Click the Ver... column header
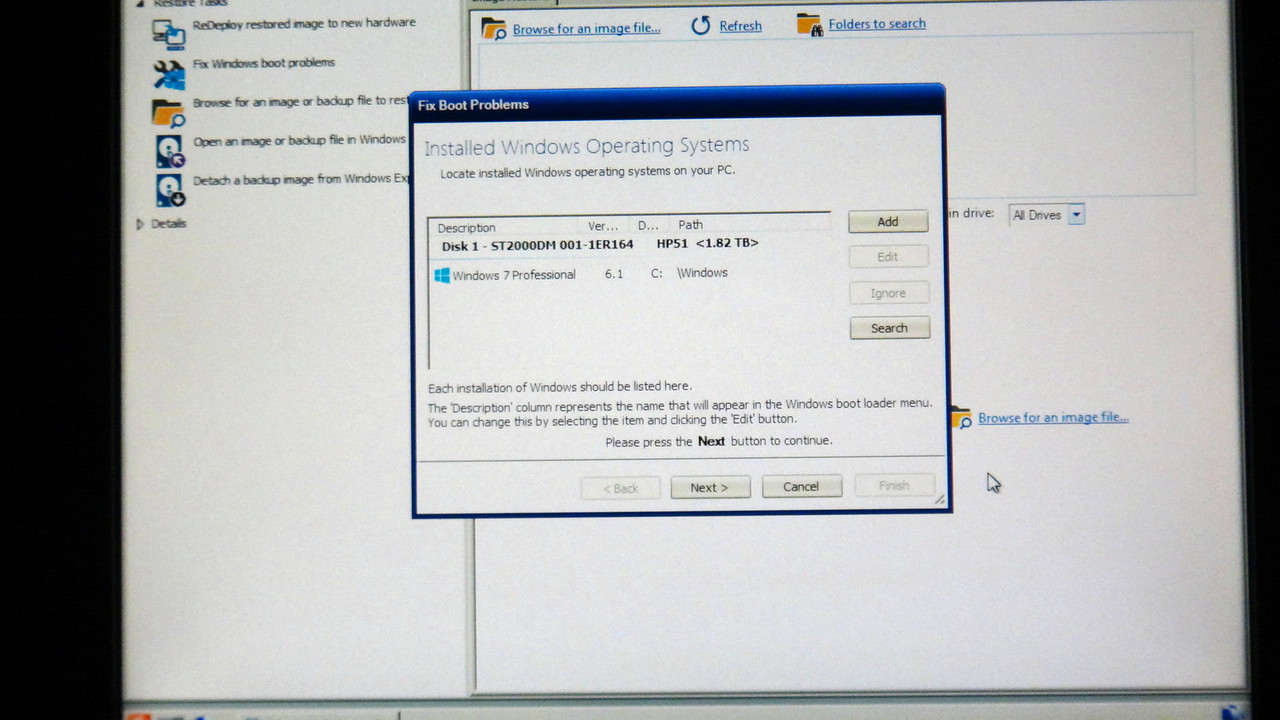 (x=603, y=226)
